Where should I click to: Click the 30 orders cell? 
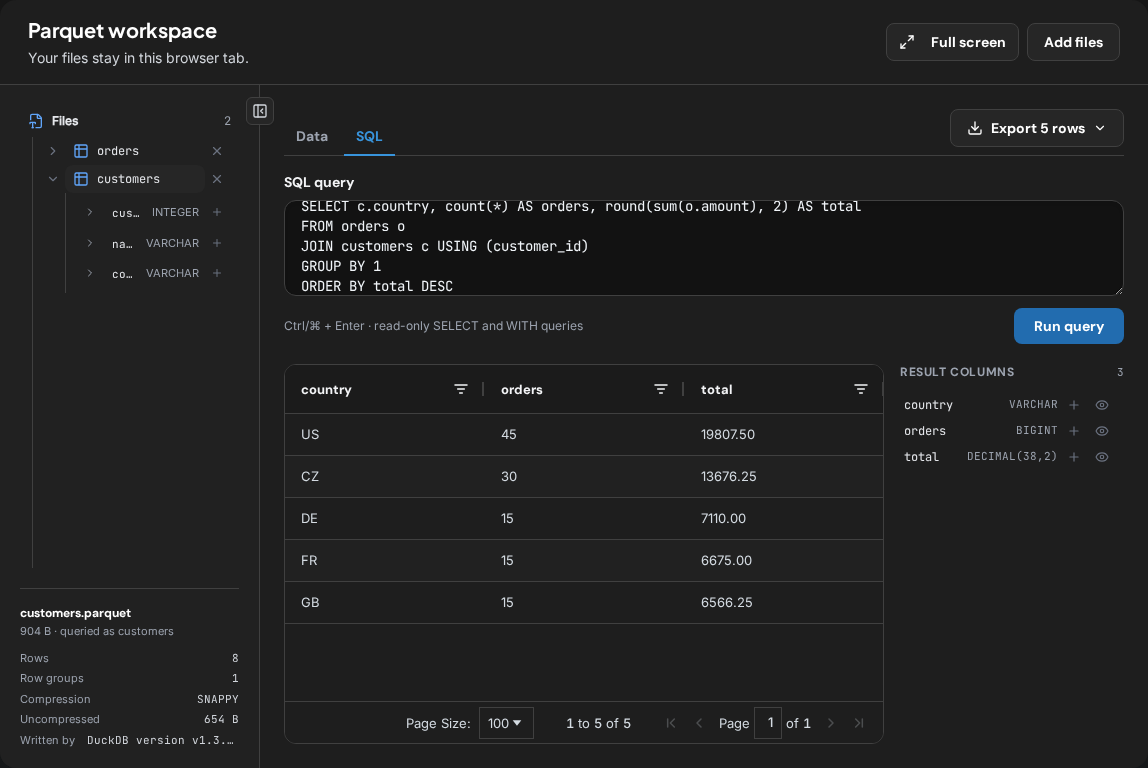pos(584,477)
